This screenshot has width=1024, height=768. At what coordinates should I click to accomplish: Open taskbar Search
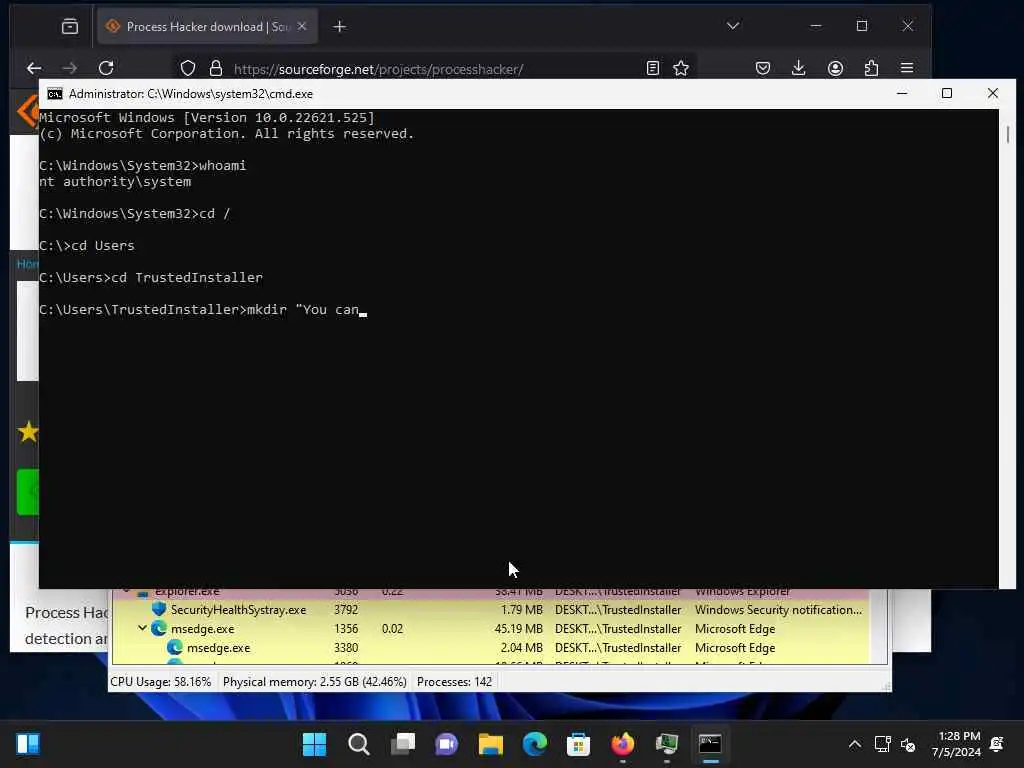click(359, 744)
